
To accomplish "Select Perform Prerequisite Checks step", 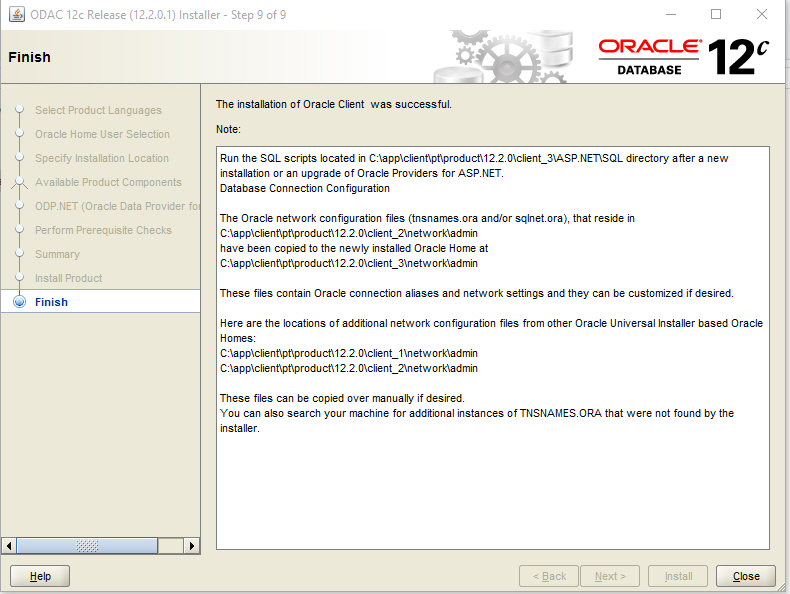I will pyautogui.click(x=103, y=230).
